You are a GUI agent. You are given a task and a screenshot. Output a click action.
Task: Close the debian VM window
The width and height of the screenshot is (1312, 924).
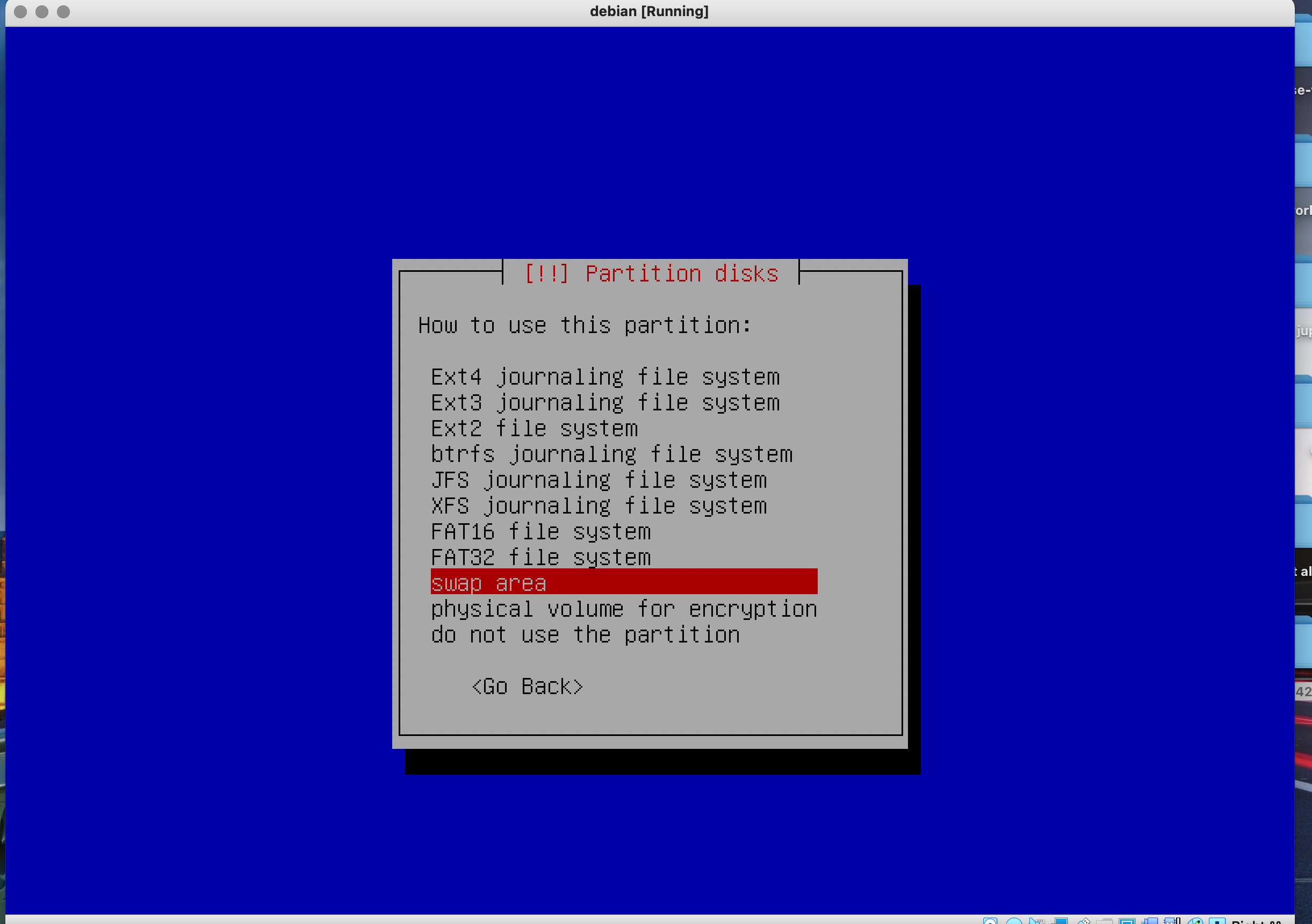(x=20, y=11)
